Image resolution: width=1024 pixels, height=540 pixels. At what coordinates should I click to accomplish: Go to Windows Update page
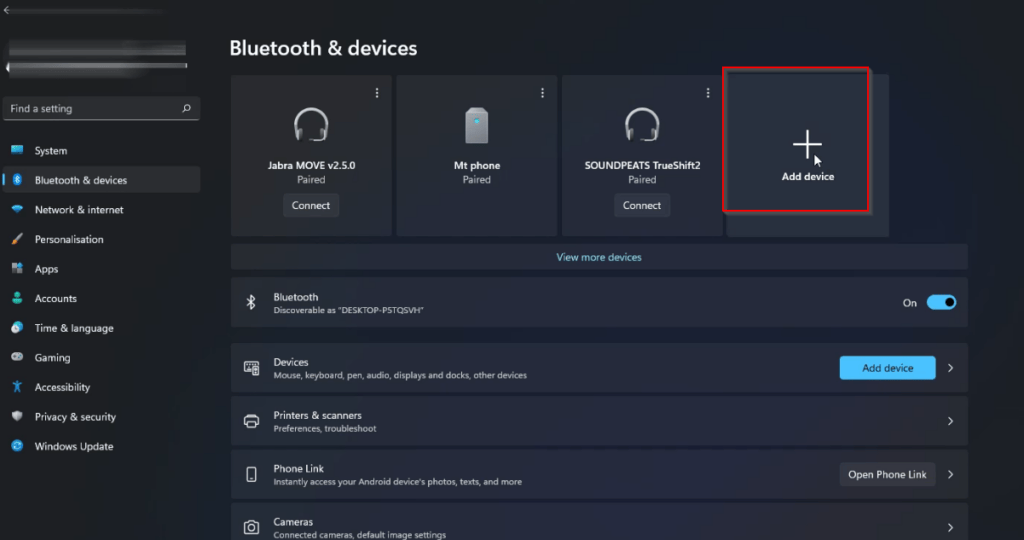click(101, 446)
